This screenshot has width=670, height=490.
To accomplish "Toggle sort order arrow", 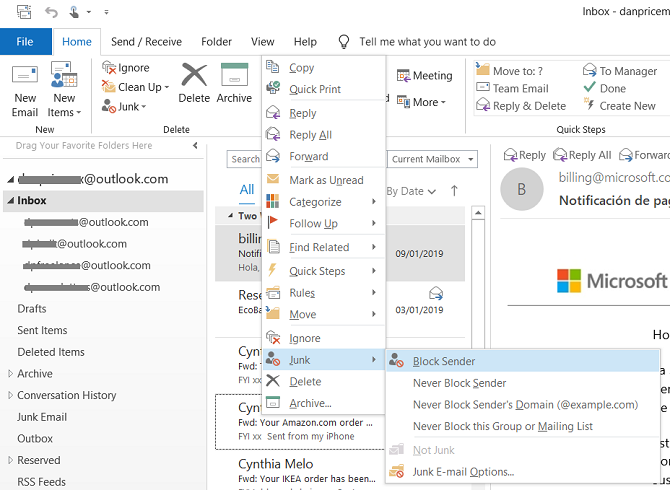I will coord(454,191).
